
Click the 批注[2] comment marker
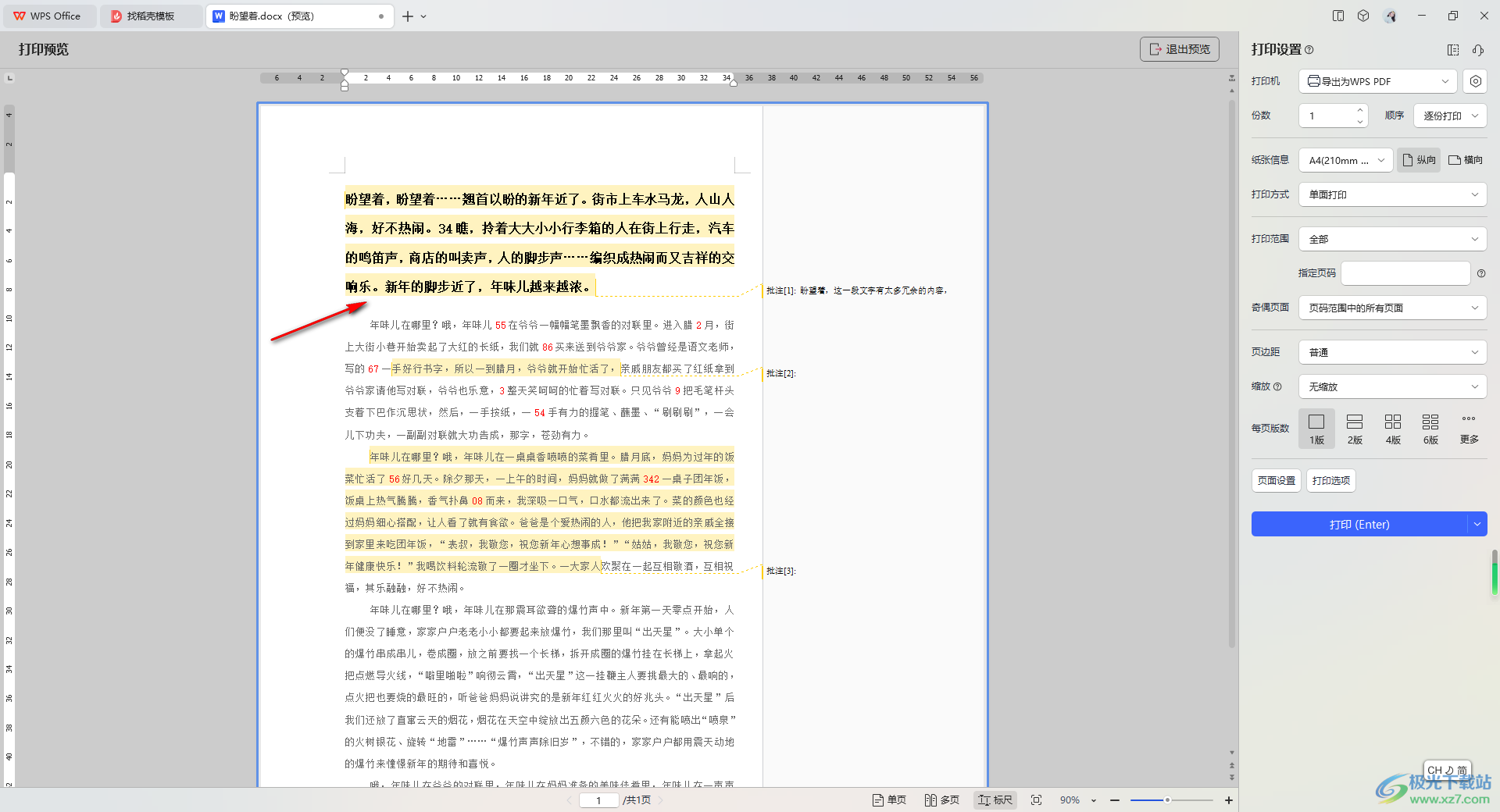[781, 373]
